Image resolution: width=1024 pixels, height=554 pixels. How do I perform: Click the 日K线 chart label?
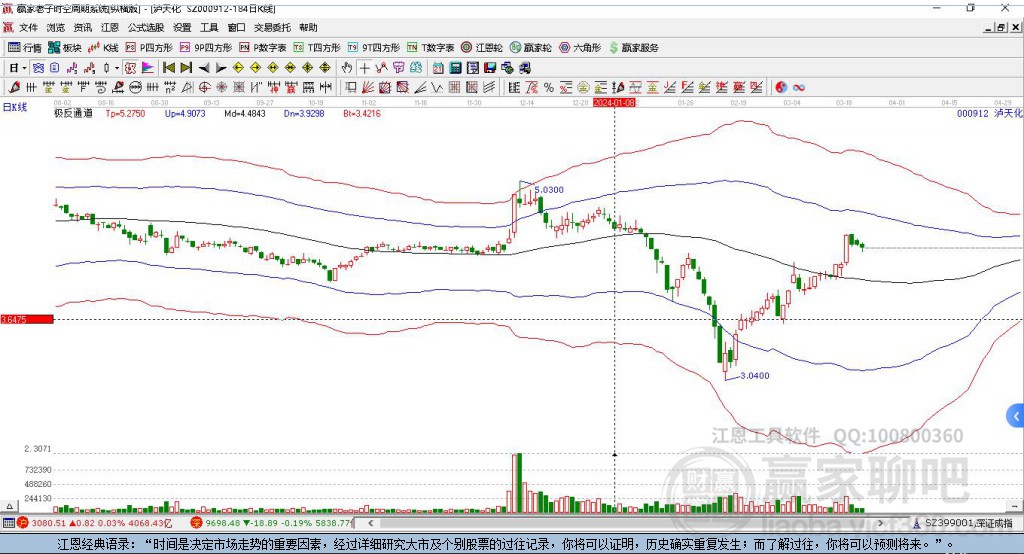pyautogui.click(x=15, y=107)
